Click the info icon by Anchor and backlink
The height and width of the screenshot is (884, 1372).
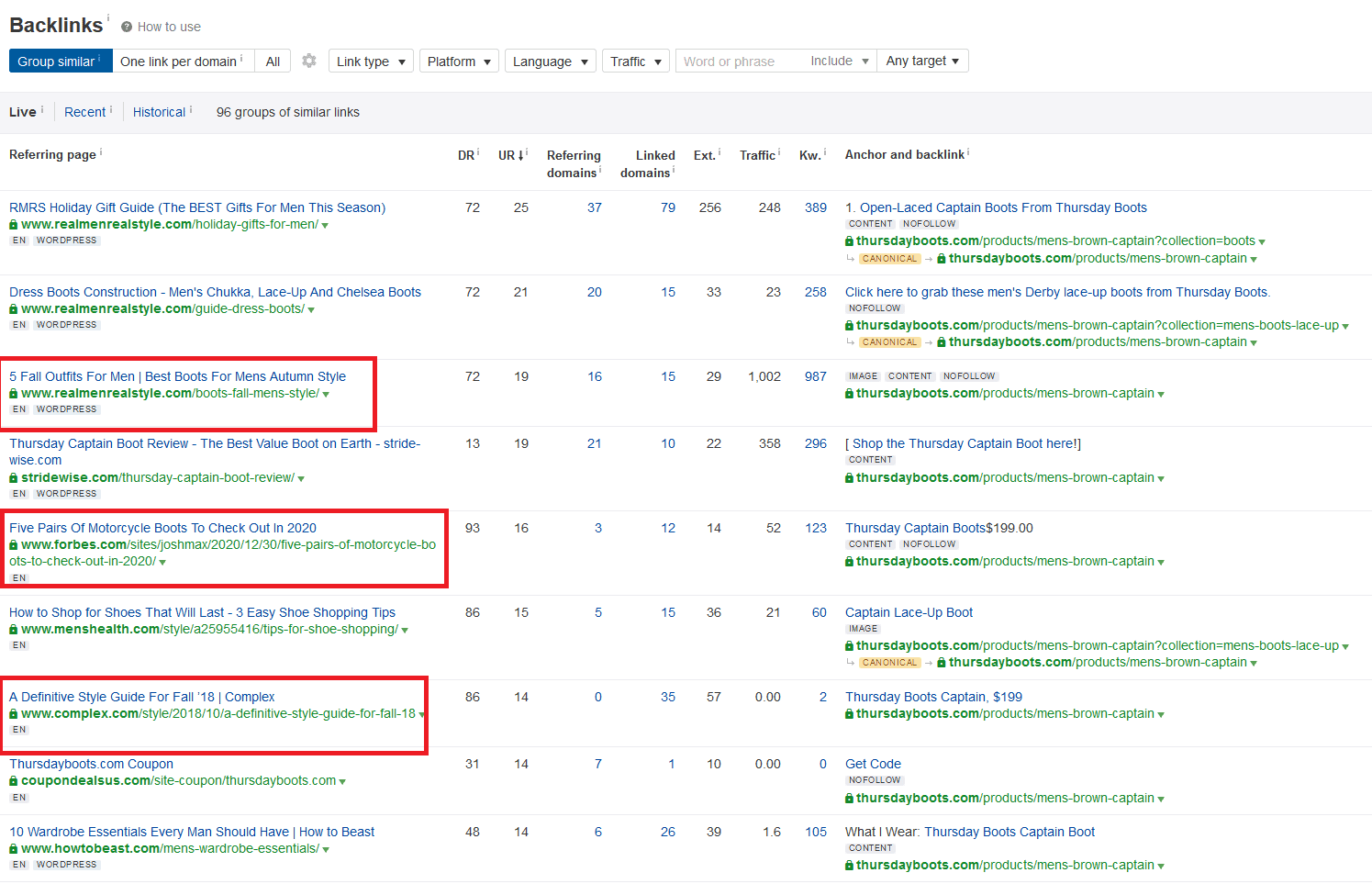[968, 152]
